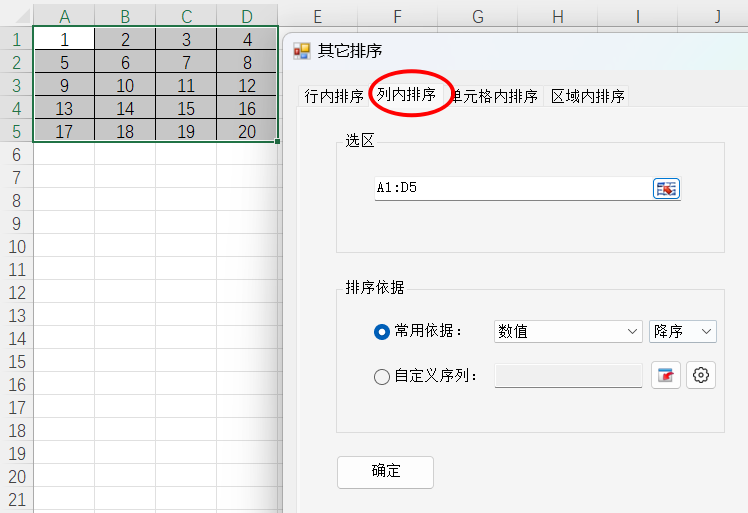Image resolution: width=748 pixels, height=513 pixels.
Task: Select the 常用依据 radio button
Action: point(382,332)
